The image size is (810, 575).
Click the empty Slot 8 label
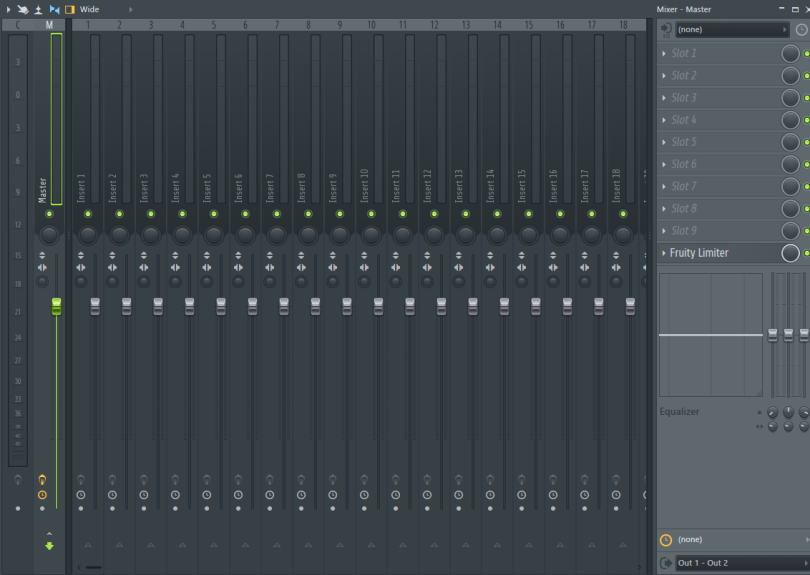point(684,209)
